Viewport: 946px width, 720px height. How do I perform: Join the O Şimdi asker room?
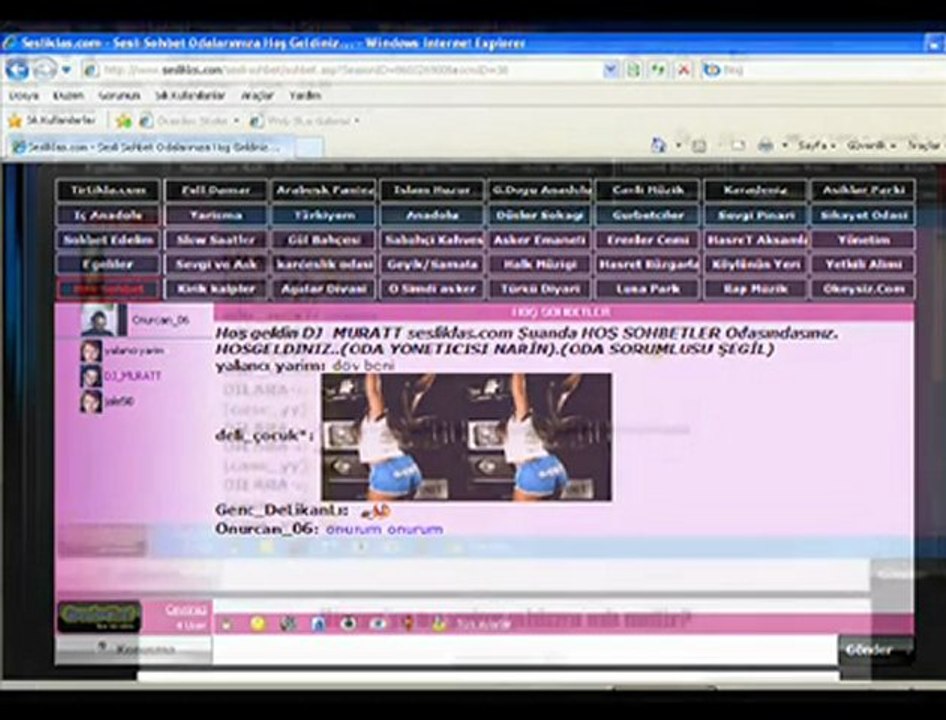432,288
